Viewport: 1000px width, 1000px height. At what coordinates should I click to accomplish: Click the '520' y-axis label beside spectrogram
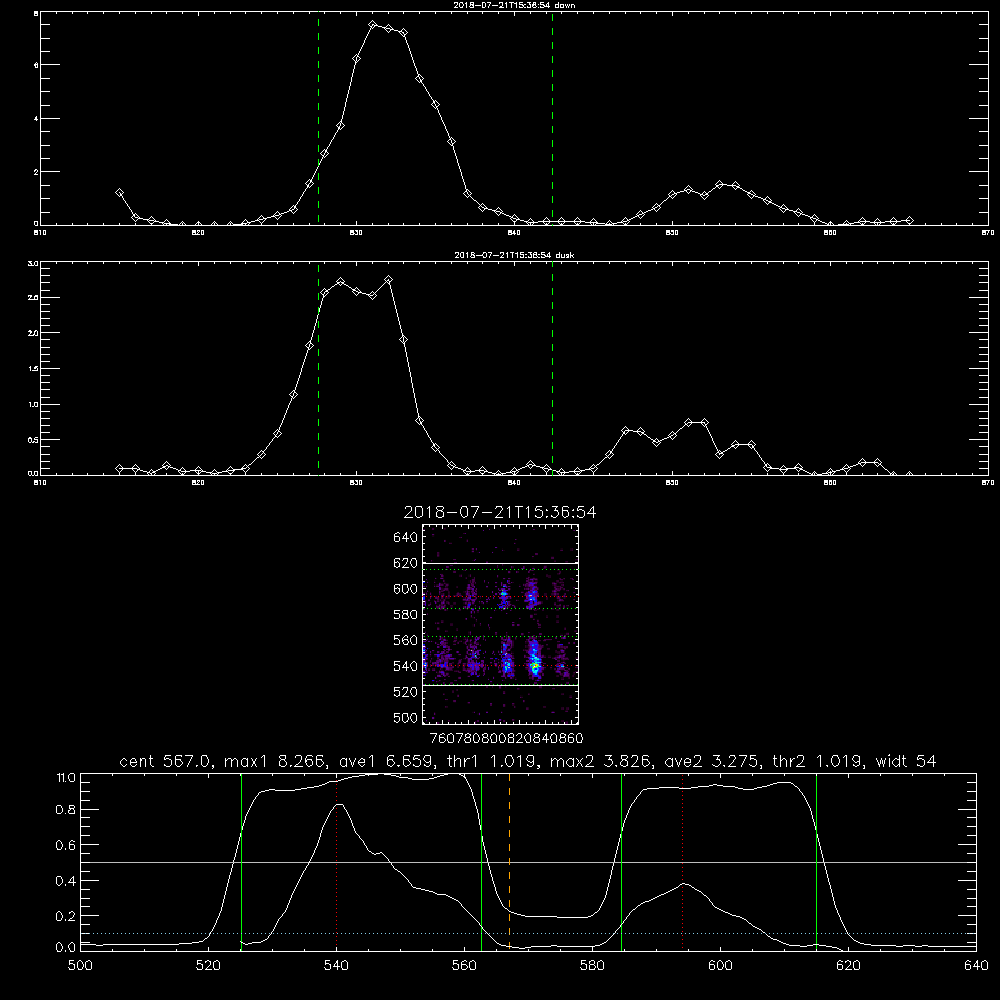406,692
